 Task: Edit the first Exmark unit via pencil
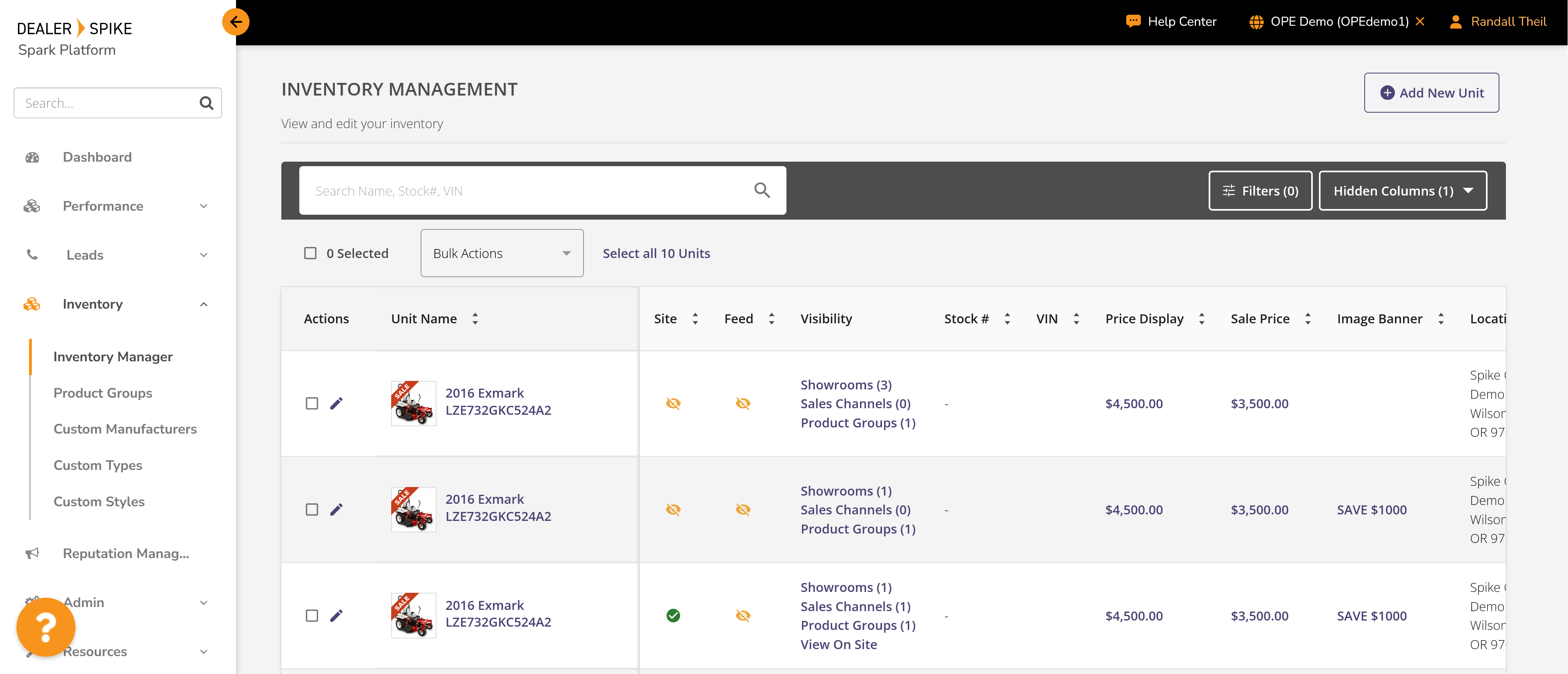point(336,403)
